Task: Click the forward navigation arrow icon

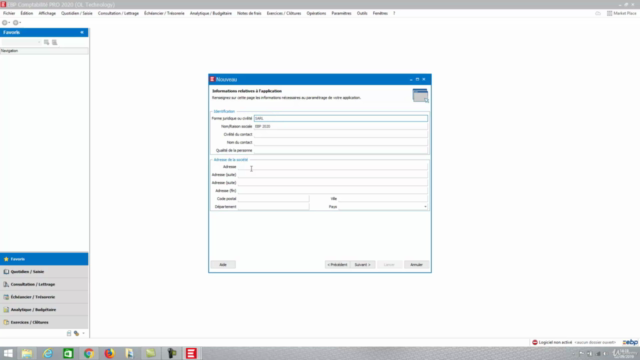Action: click(x=16, y=22)
